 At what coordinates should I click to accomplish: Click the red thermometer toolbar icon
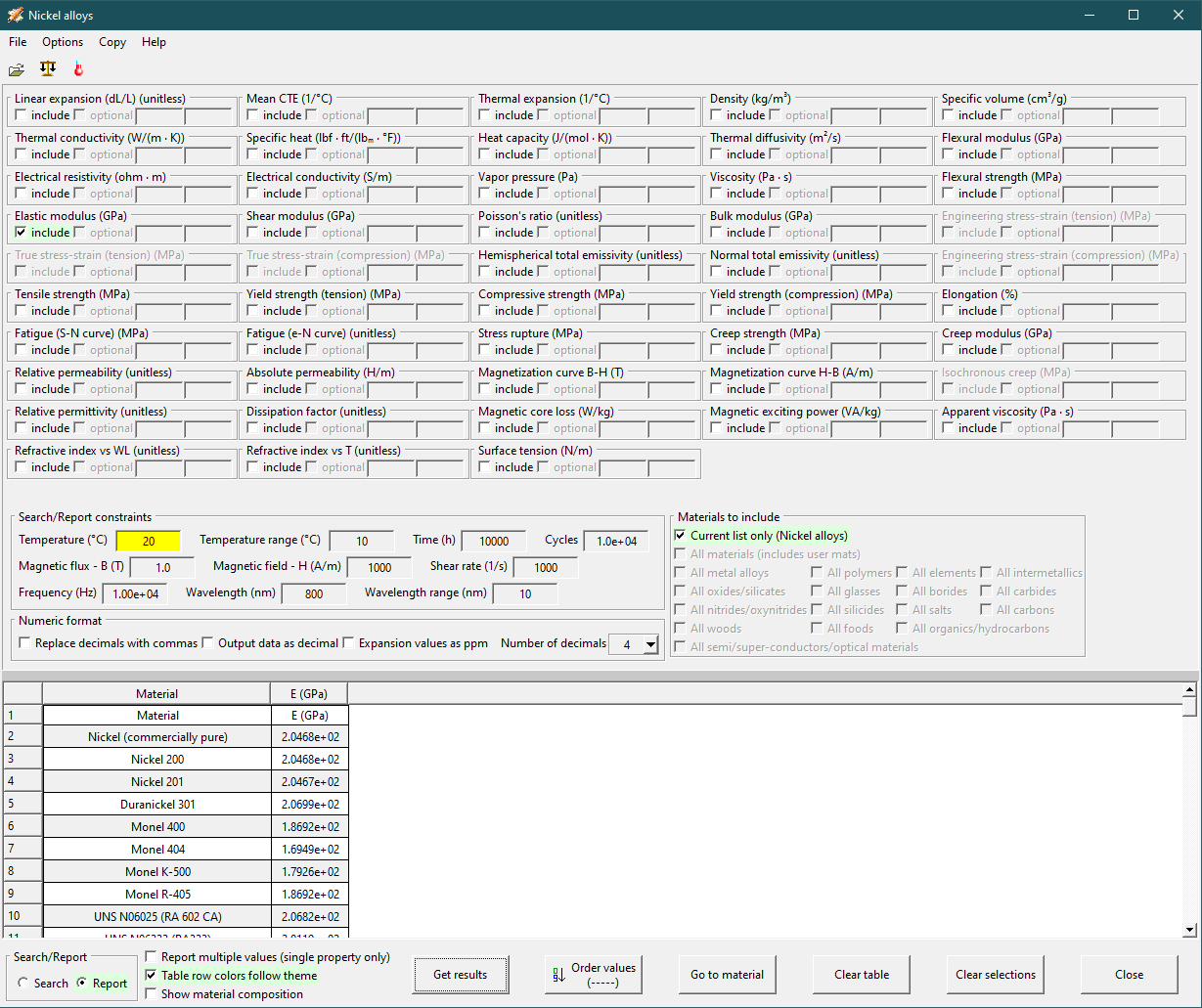78,69
